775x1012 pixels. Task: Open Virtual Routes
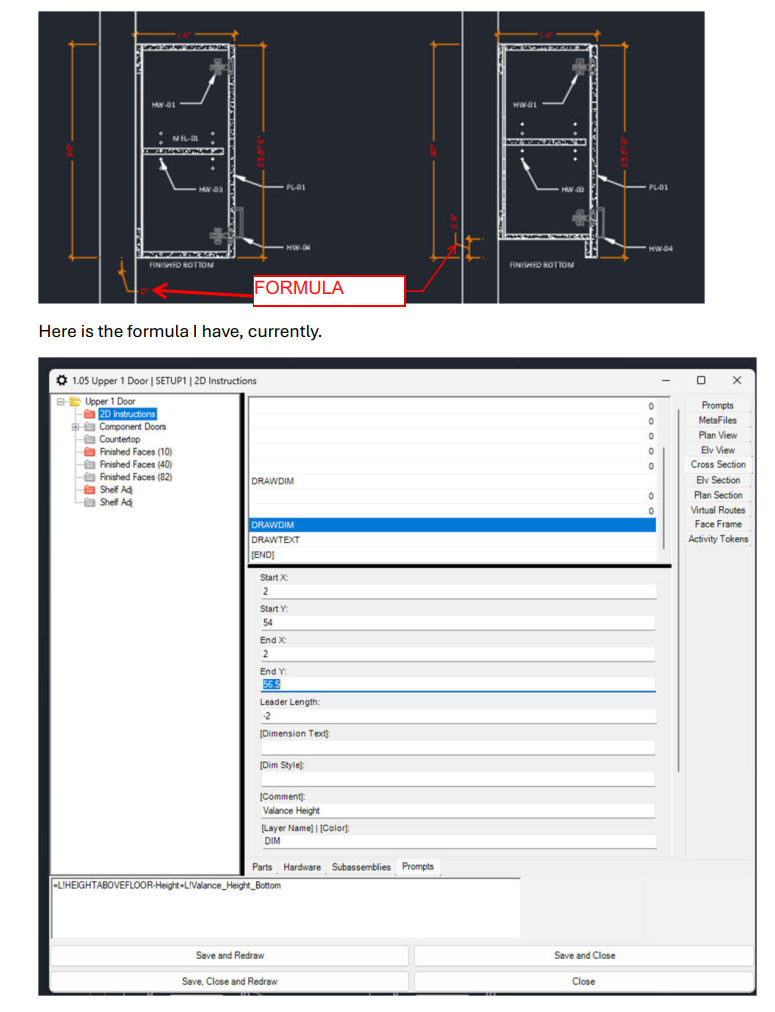tap(718, 510)
